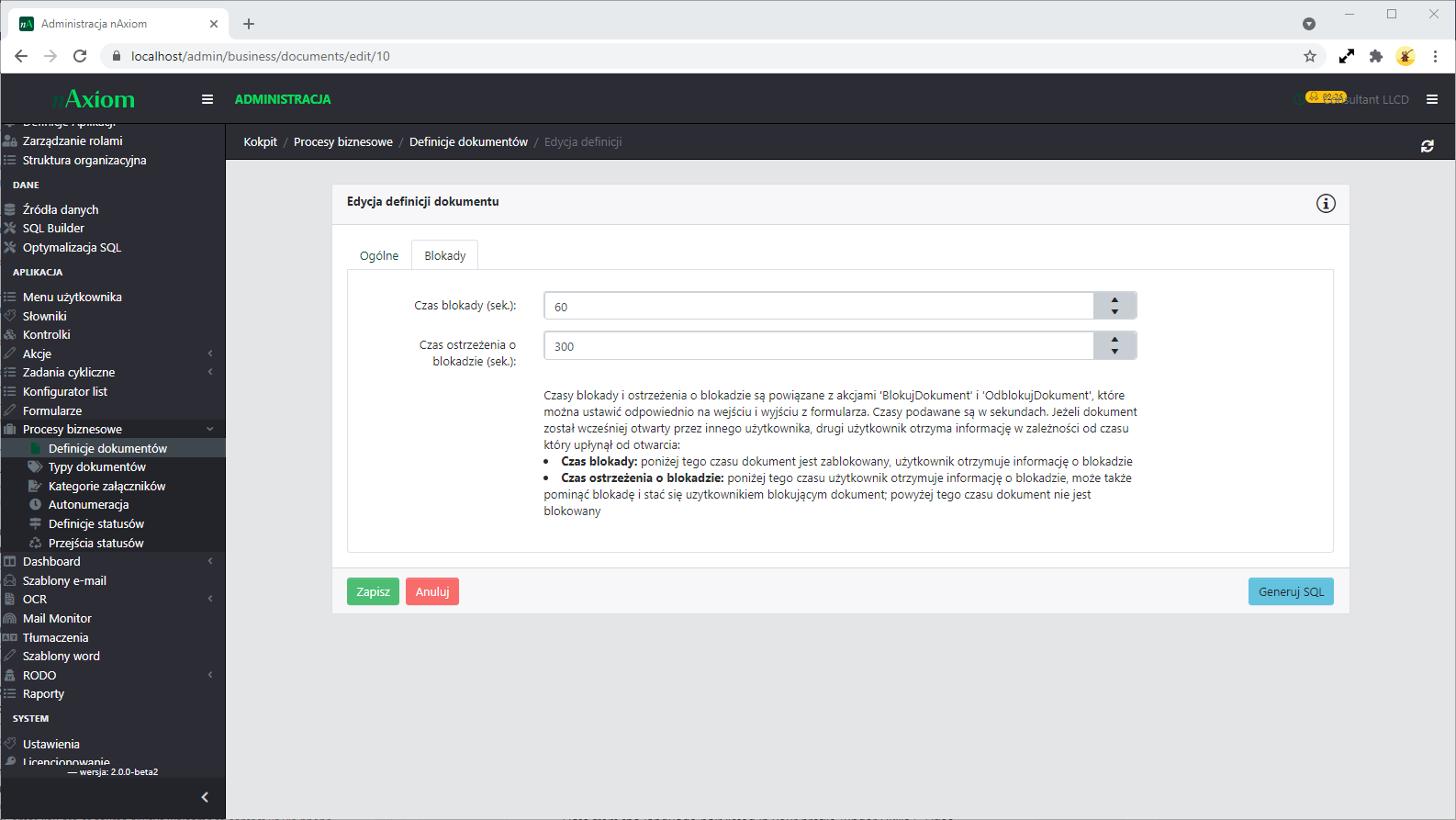This screenshot has height=820, width=1456.
Task: Increase the Czas blokady value with the up arrow
Action: point(1114,299)
